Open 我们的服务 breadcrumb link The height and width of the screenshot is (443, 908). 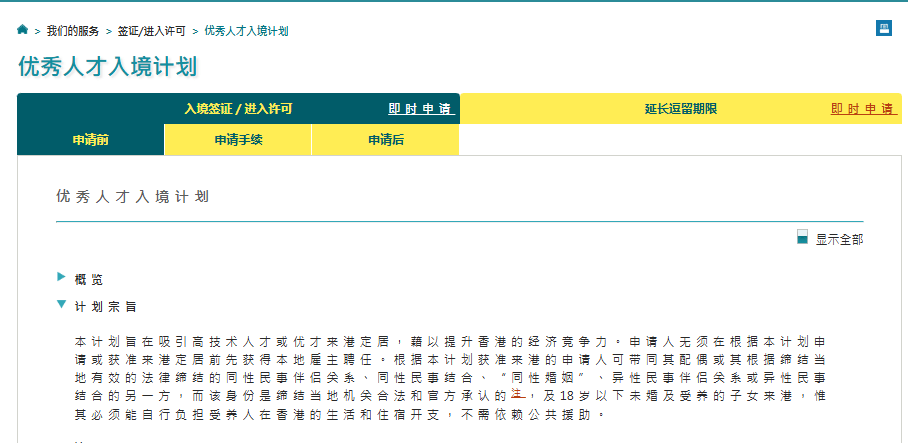tap(73, 31)
